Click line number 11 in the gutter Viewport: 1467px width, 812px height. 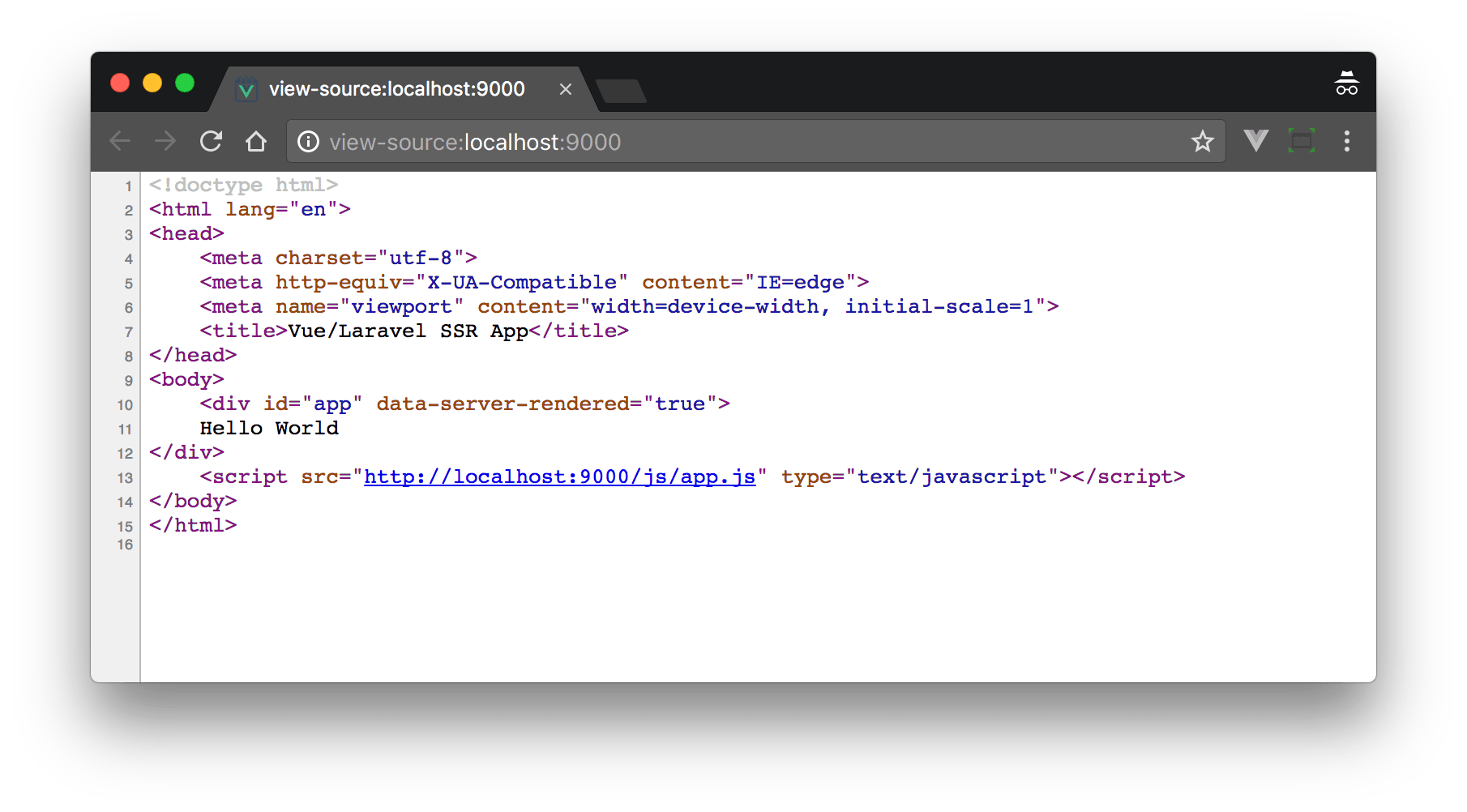tap(125, 430)
